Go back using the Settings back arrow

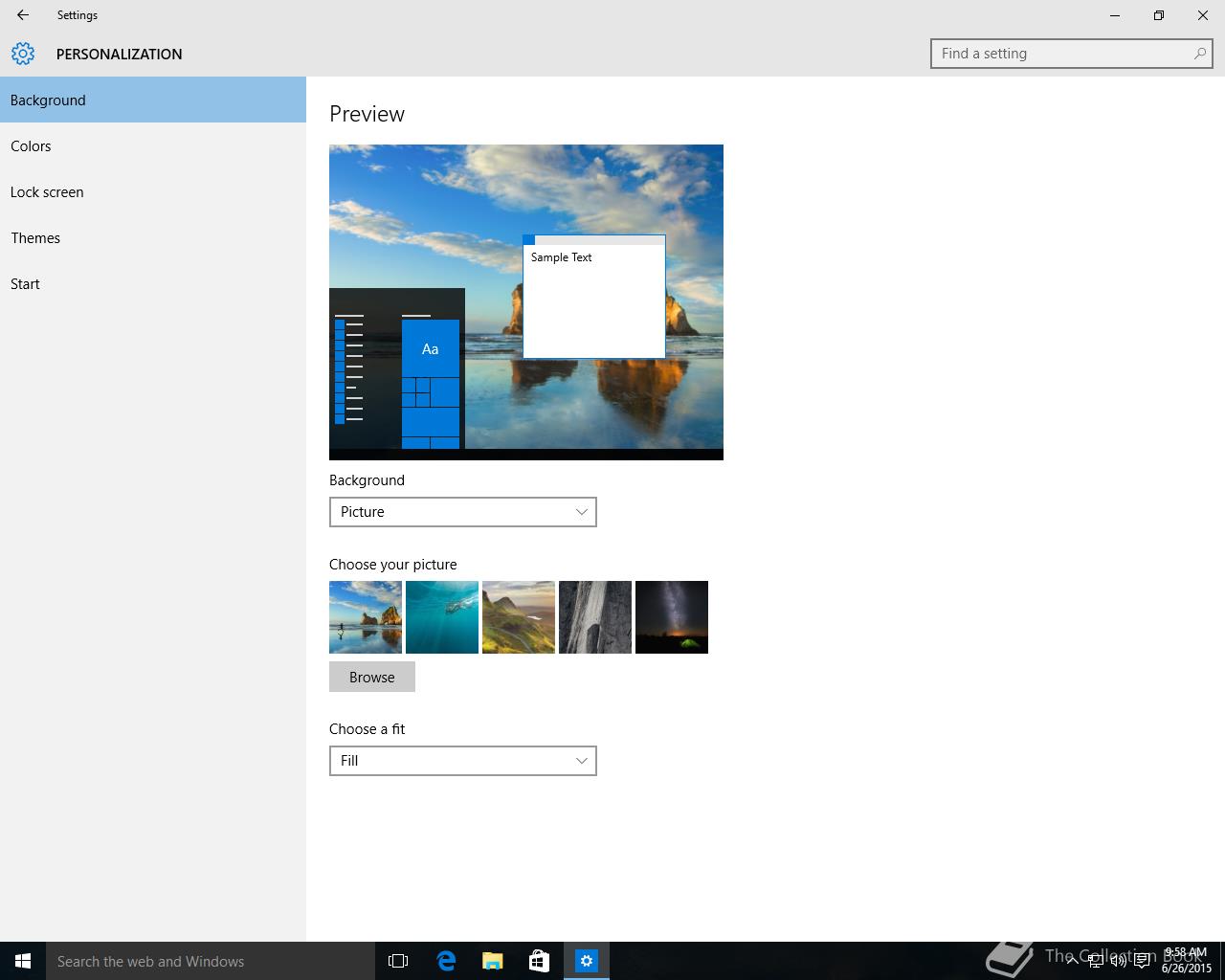[23, 15]
